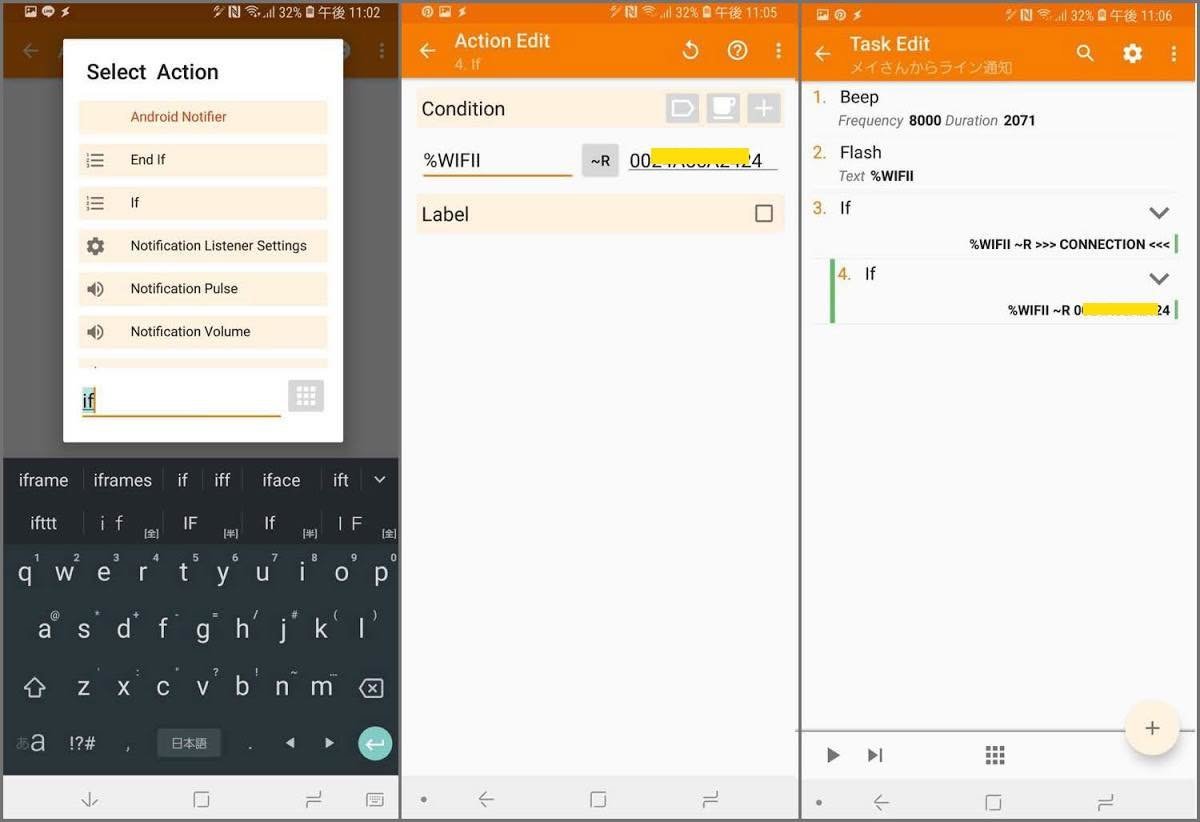Viewport: 1200px width, 822px height.
Task: Tap the coffee cup test icon in Condition bar
Action: 723,108
